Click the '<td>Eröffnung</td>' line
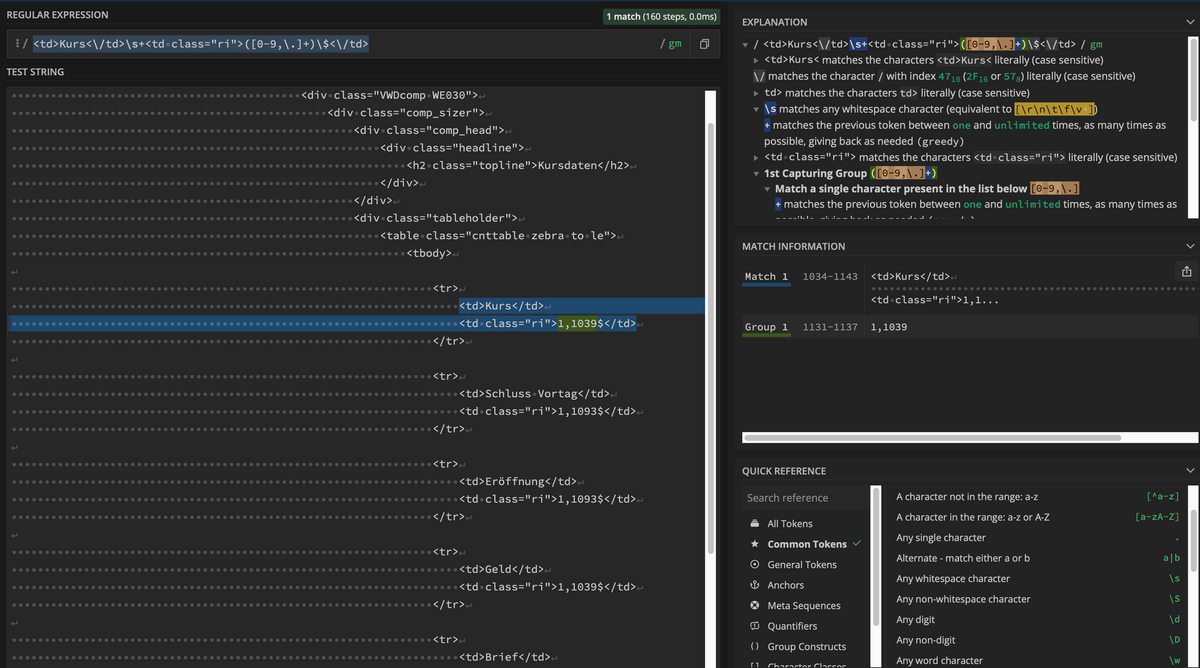Screen dimensions: 1200x668 [x=518, y=481]
